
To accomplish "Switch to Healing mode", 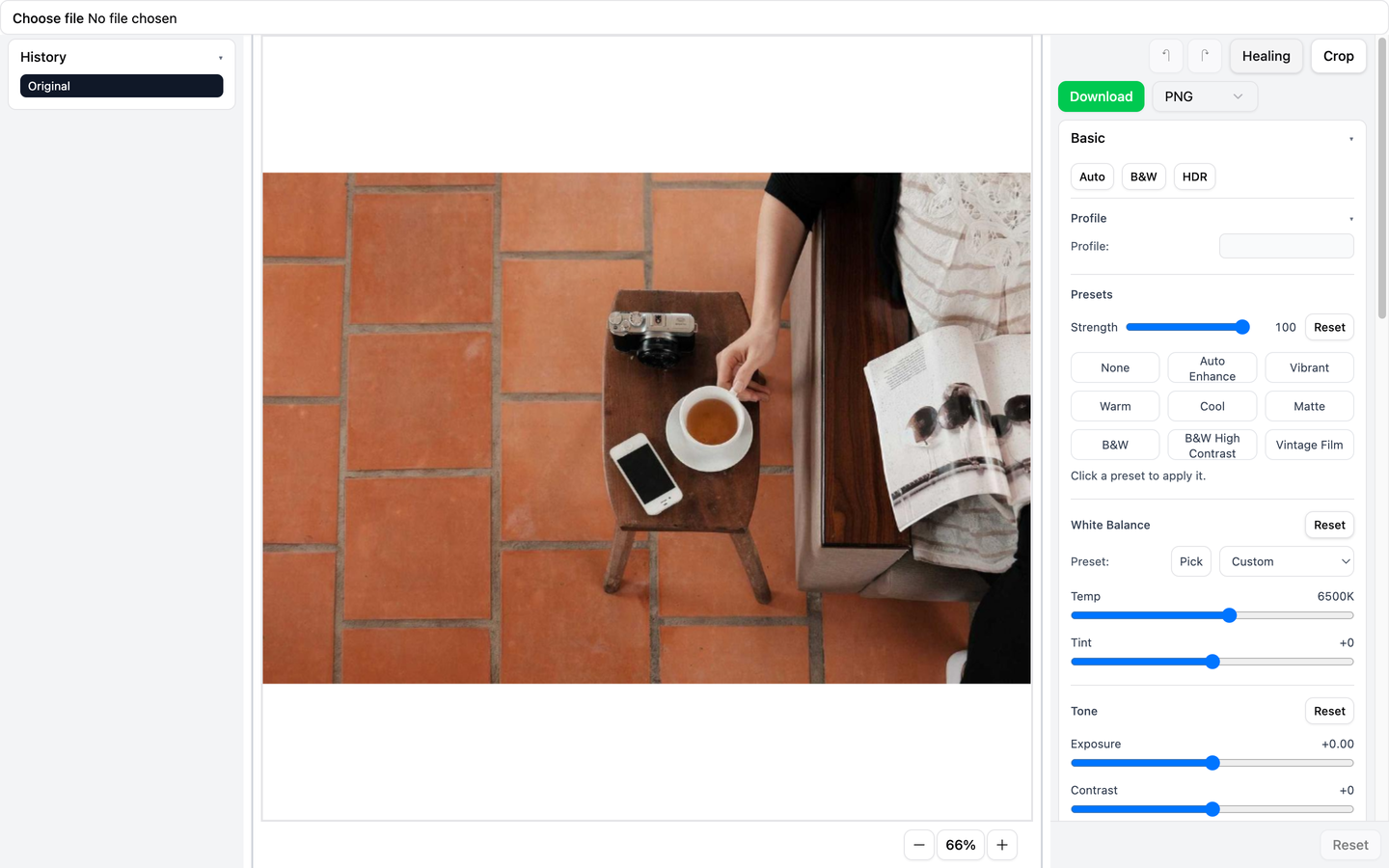I will click(x=1266, y=56).
